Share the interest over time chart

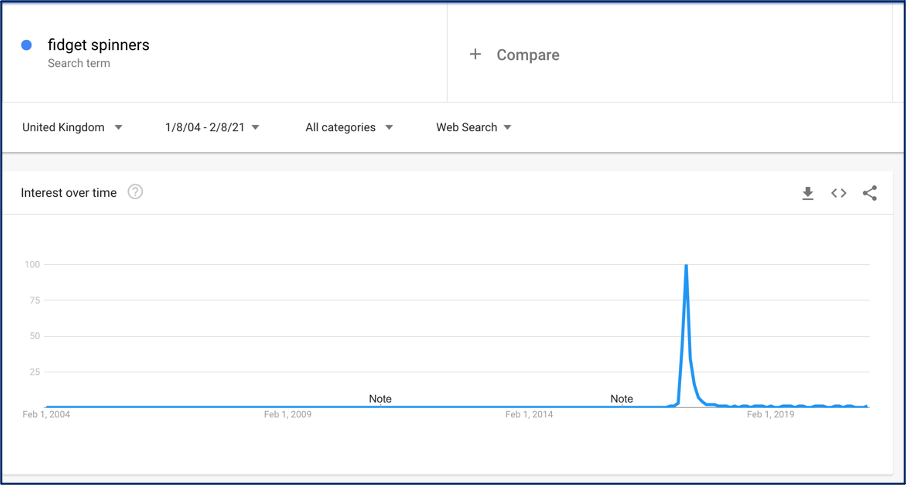click(870, 193)
